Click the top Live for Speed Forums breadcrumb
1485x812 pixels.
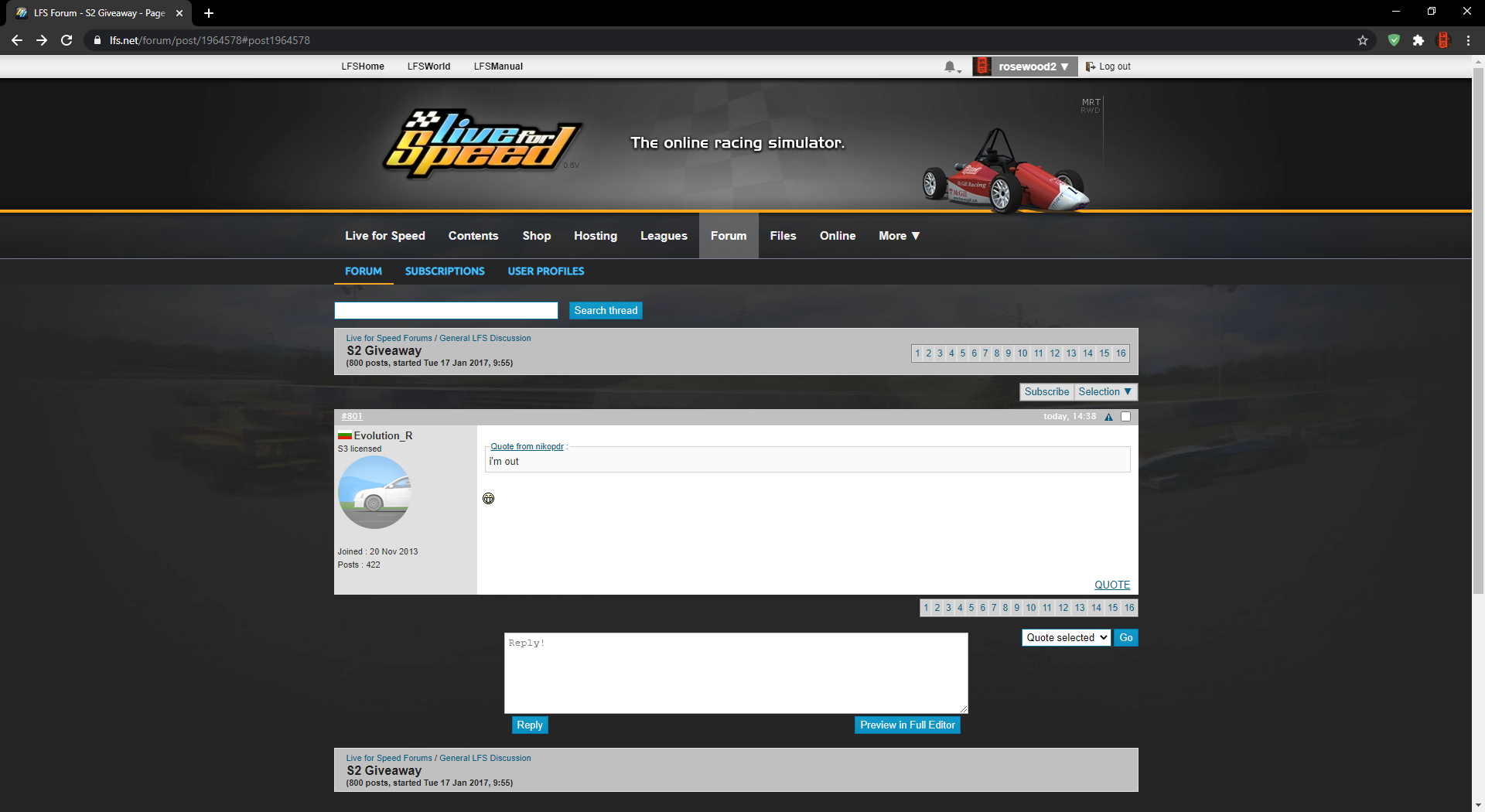[x=389, y=339]
